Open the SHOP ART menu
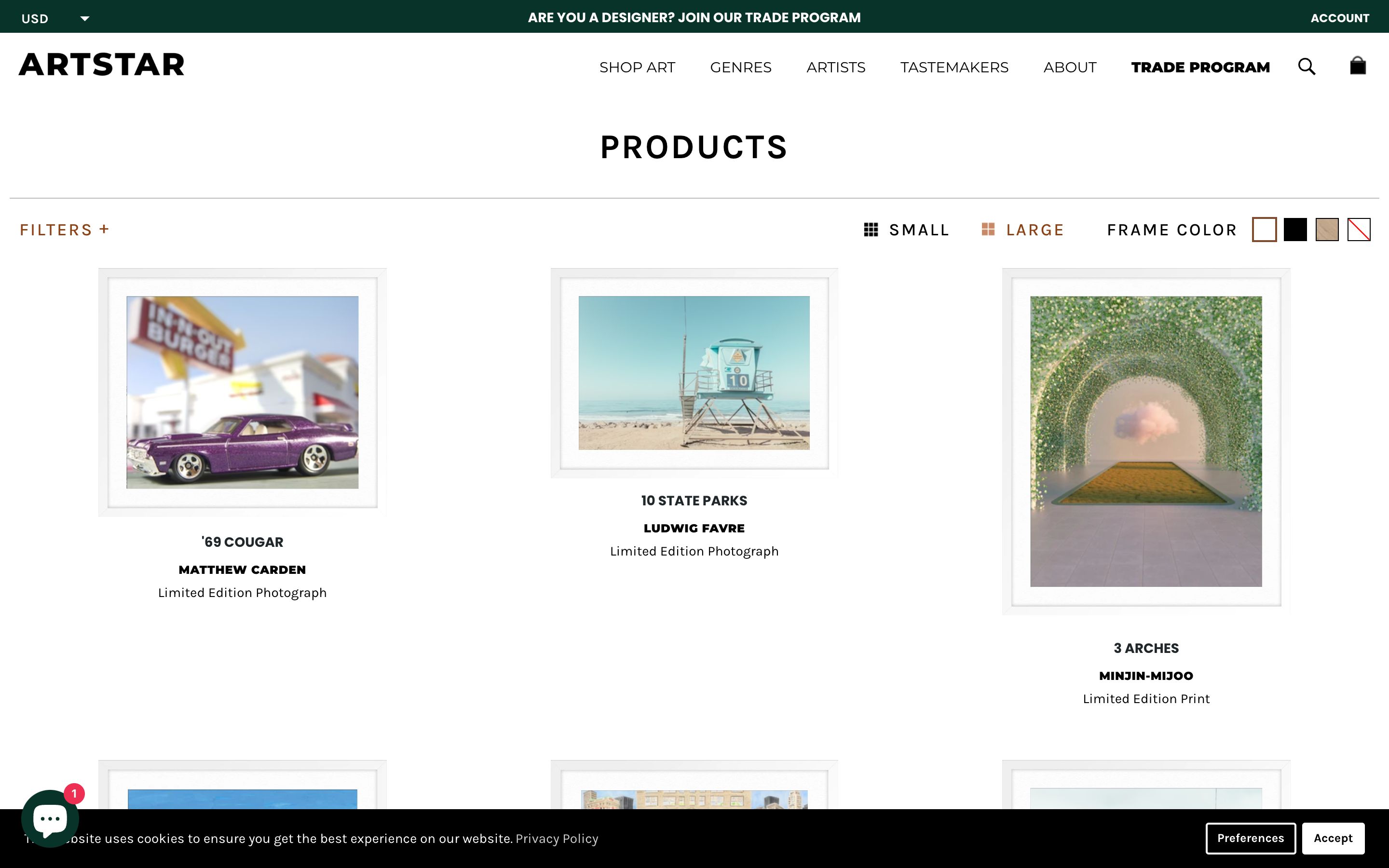 pos(637,67)
